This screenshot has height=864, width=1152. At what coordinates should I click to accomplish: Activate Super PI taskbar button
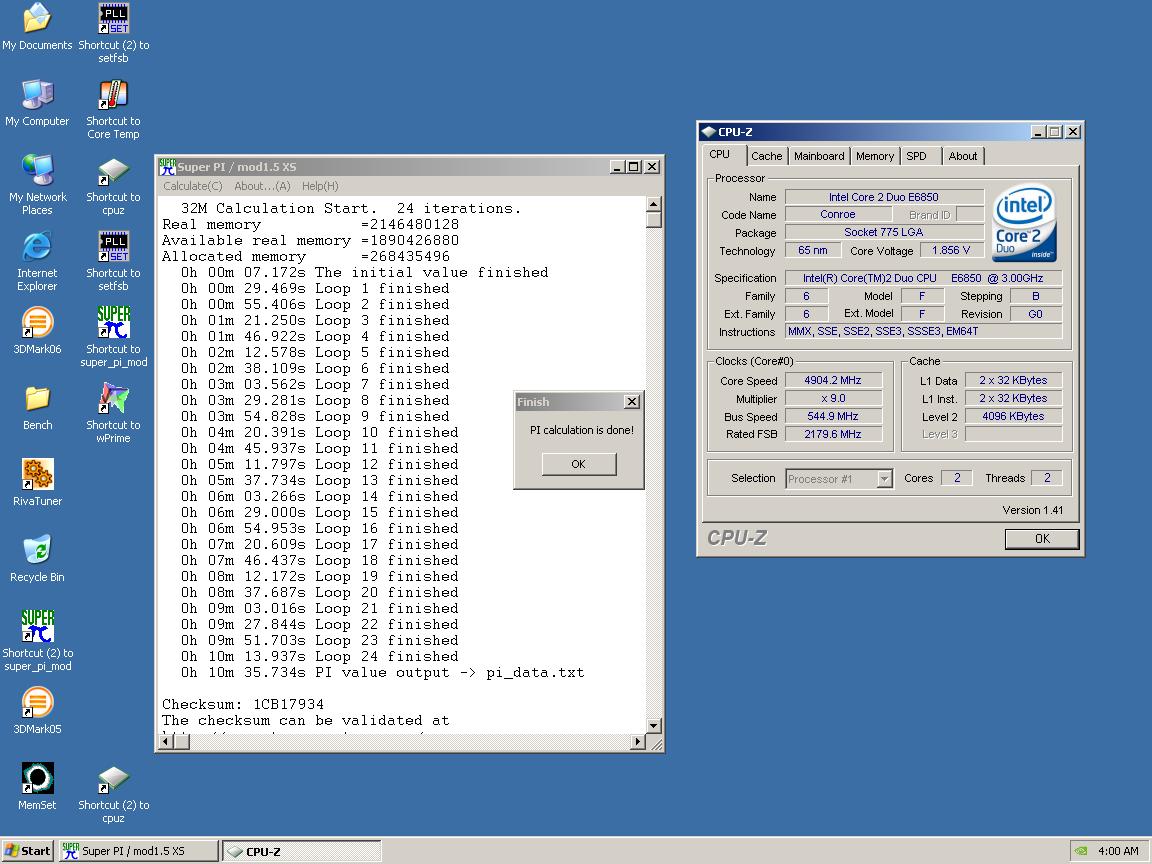pyautogui.click(x=138, y=852)
